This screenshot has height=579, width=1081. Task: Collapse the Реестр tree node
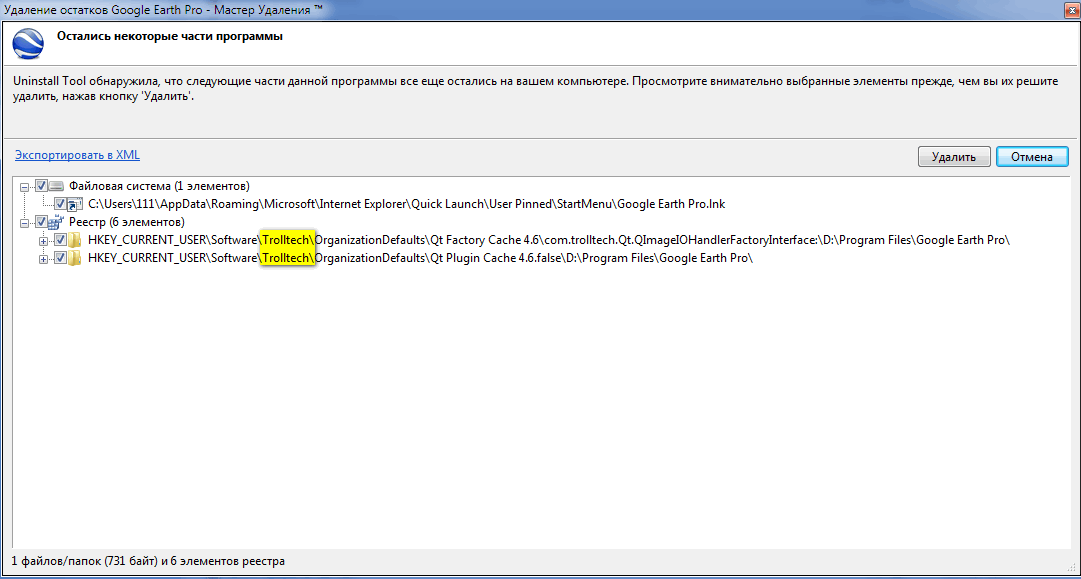pyautogui.click(x=25, y=222)
